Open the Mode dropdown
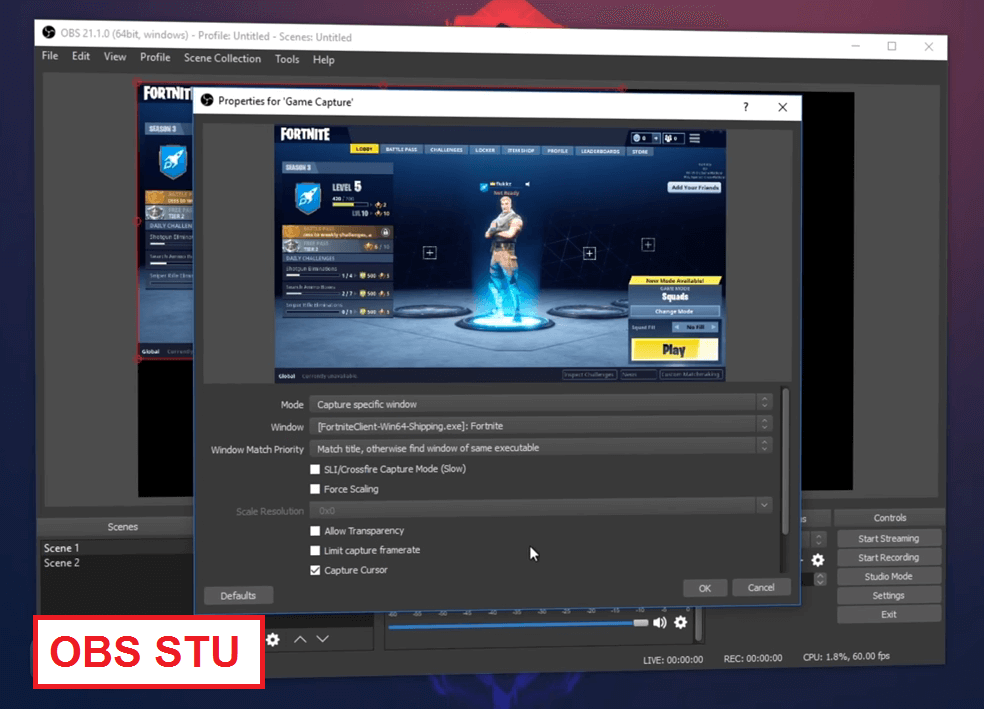This screenshot has height=709, width=984. (x=540, y=403)
